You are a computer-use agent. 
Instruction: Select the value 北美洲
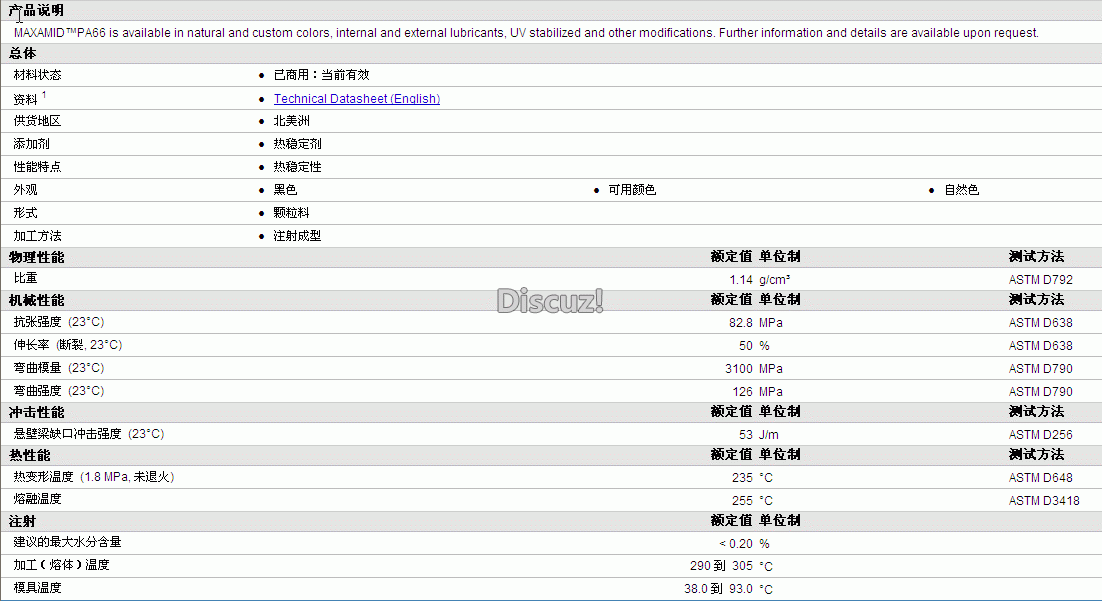(x=291, y=121)
